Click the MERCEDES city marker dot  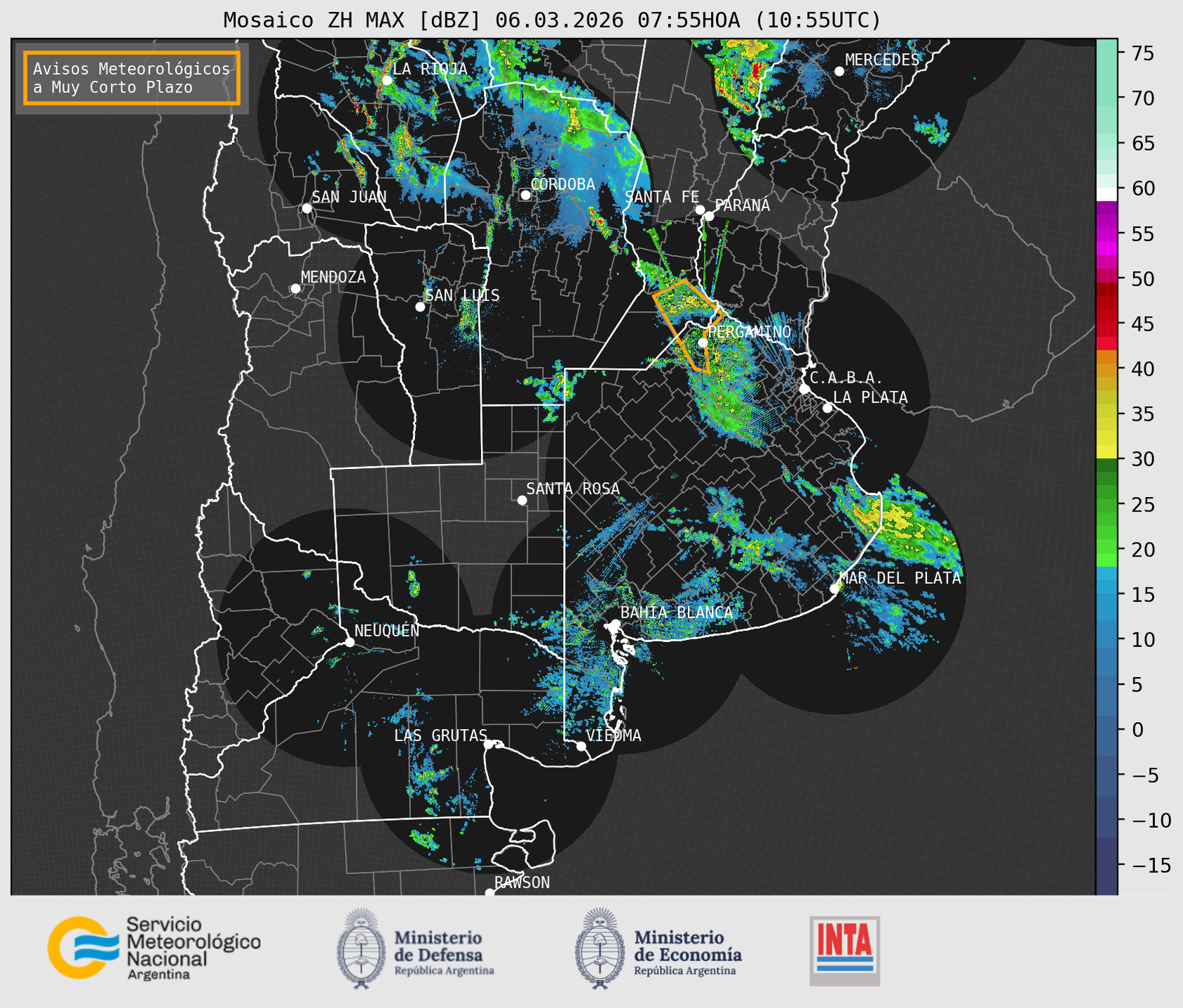click(839, 71)
